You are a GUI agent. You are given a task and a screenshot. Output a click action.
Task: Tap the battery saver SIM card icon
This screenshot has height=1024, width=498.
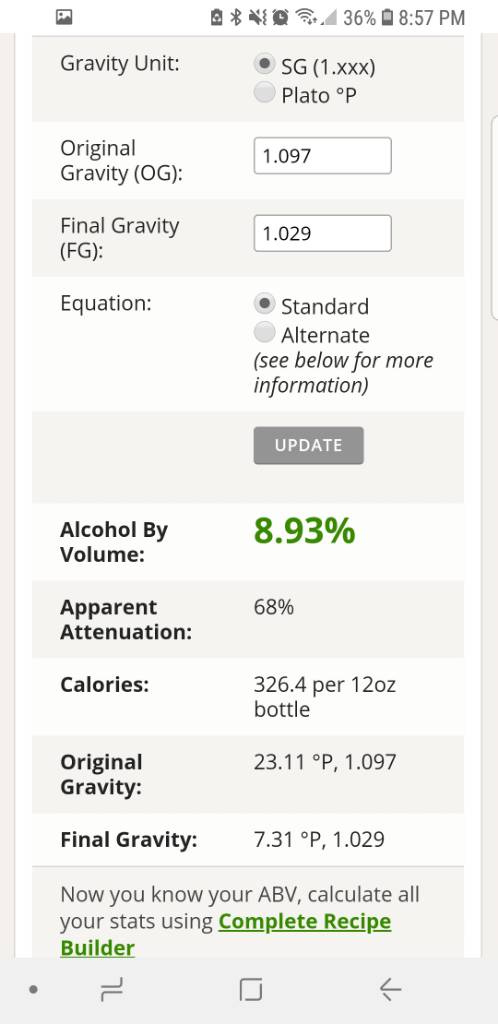pyautogui.click(x=217, y=18)
